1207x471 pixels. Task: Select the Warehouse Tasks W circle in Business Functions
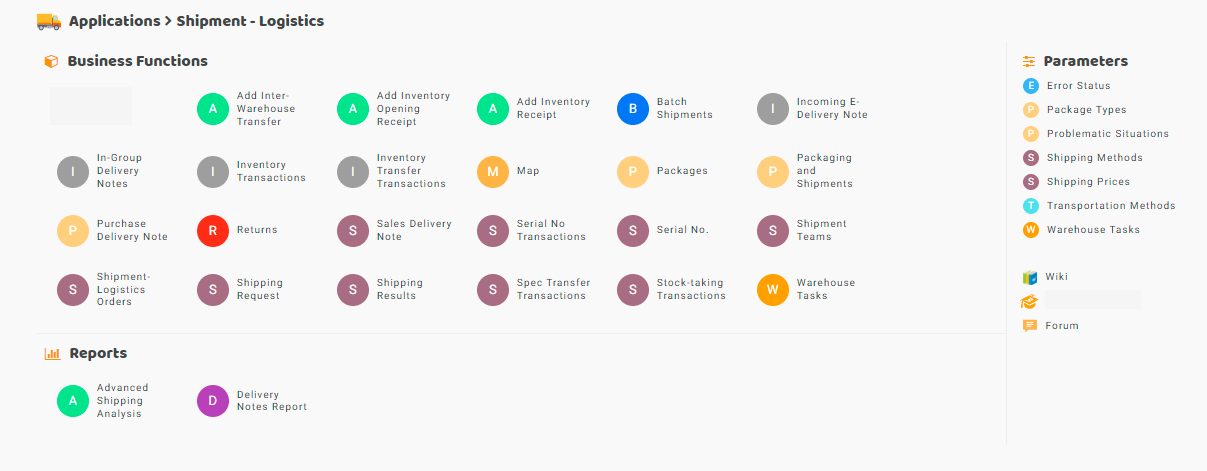pos(773,290)
